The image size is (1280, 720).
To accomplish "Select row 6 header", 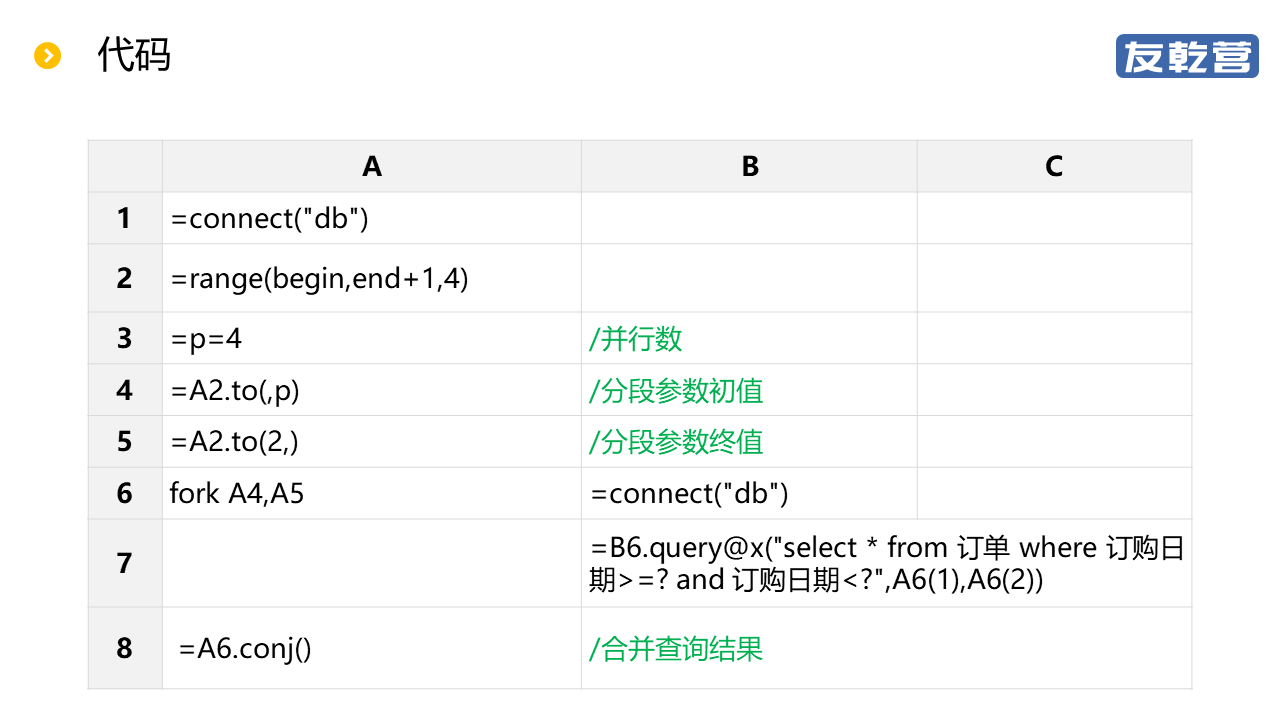I will [x=124, y=493].
